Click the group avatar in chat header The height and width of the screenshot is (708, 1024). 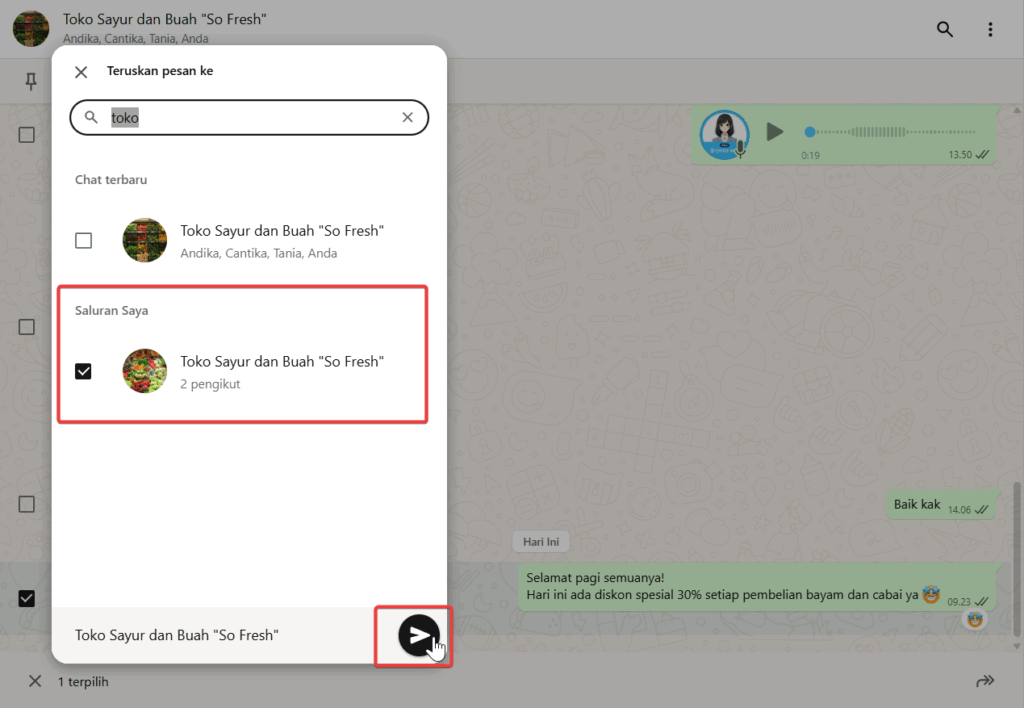tap(31, 29)
